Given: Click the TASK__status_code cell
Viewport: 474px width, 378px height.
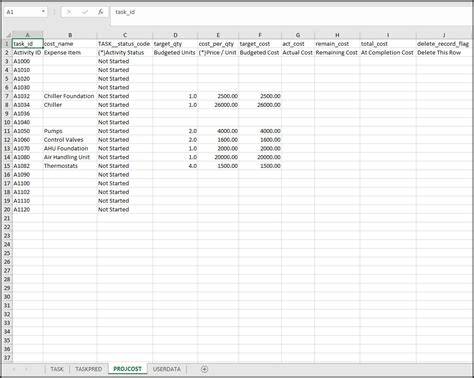Looking at the screenshot, I should pyautogui.click(x=125, y=44).
